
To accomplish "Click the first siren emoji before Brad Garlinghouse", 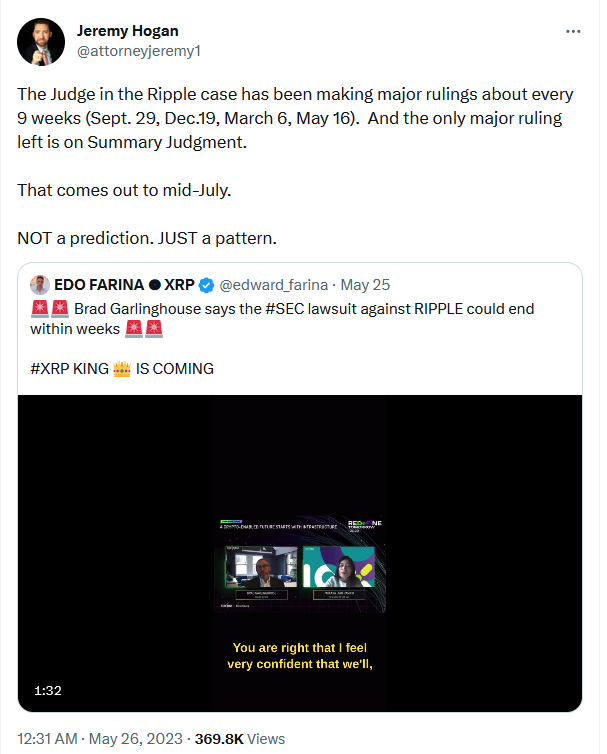I will click(40, 309).
